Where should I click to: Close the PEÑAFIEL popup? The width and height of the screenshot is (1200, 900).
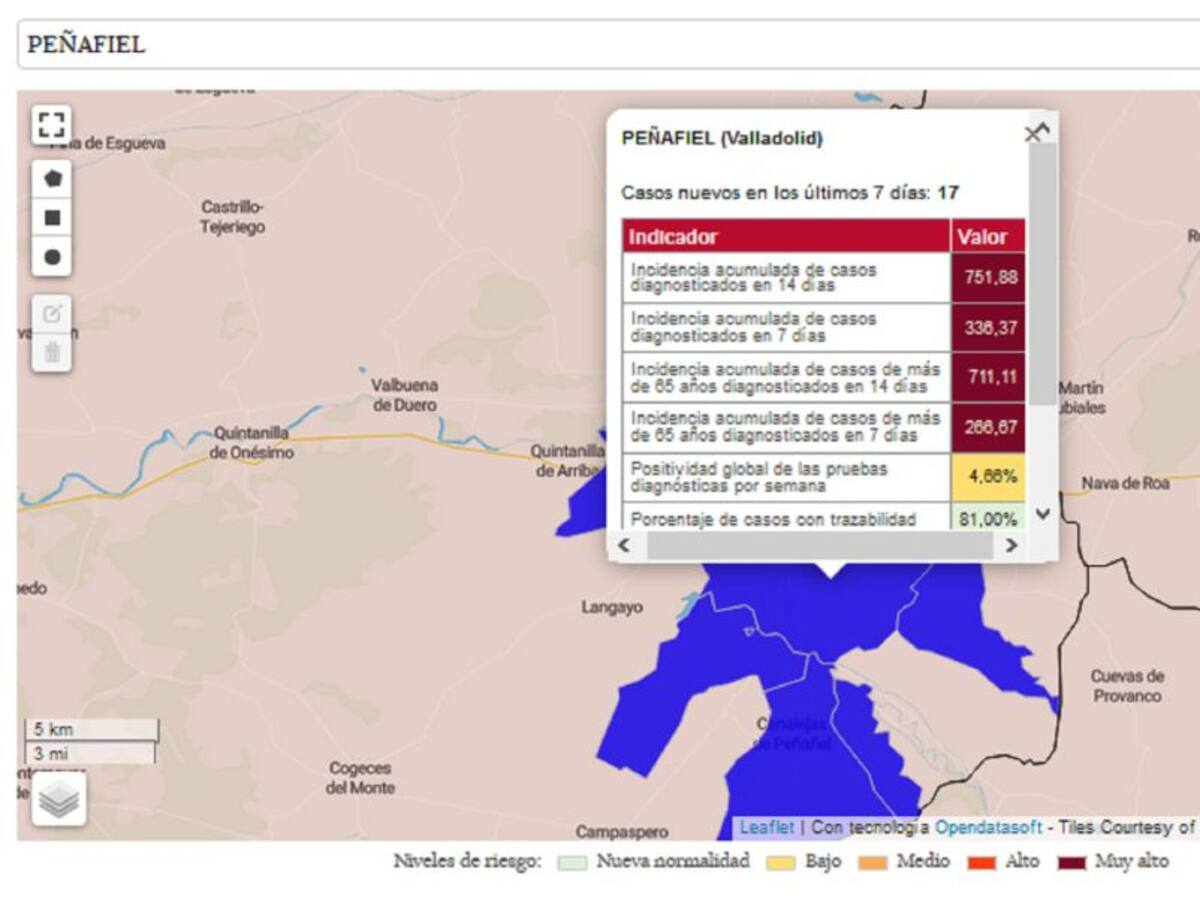[x=1032, y=134]
